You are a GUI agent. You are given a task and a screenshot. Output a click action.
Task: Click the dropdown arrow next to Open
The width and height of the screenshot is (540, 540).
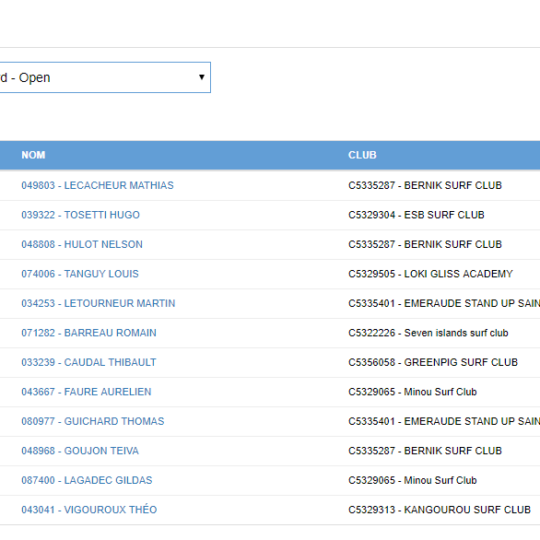202,77
